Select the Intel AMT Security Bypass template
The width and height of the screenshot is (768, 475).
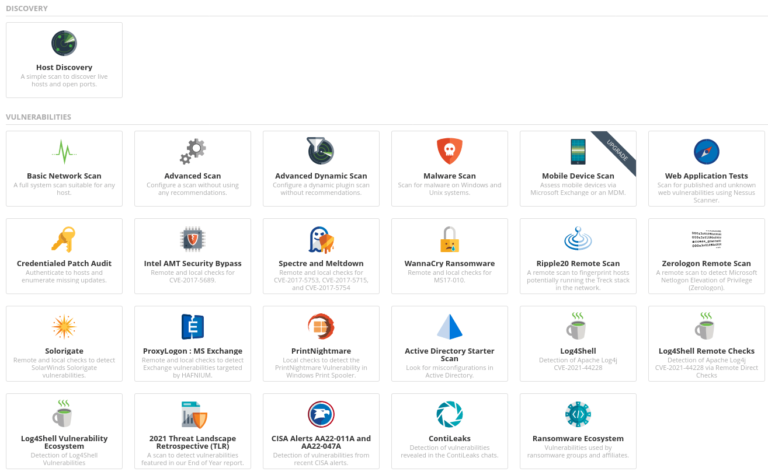pyautogui.click(x=192, y=256)
